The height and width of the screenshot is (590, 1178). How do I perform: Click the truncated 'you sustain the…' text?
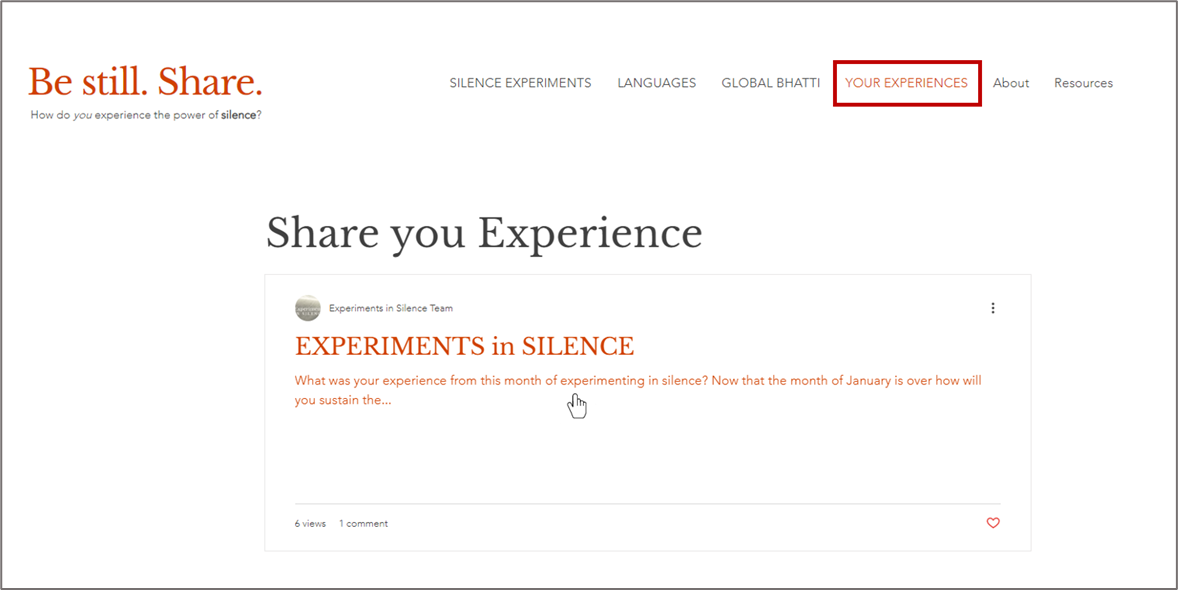click(x=342, y=400)
